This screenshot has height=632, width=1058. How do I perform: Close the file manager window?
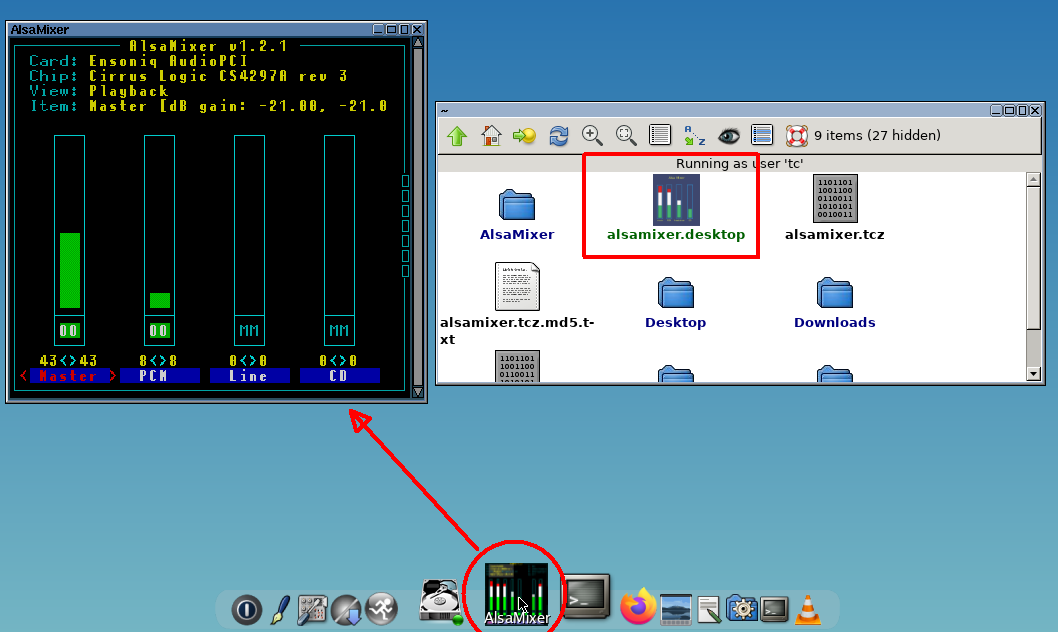[1035, 110]
